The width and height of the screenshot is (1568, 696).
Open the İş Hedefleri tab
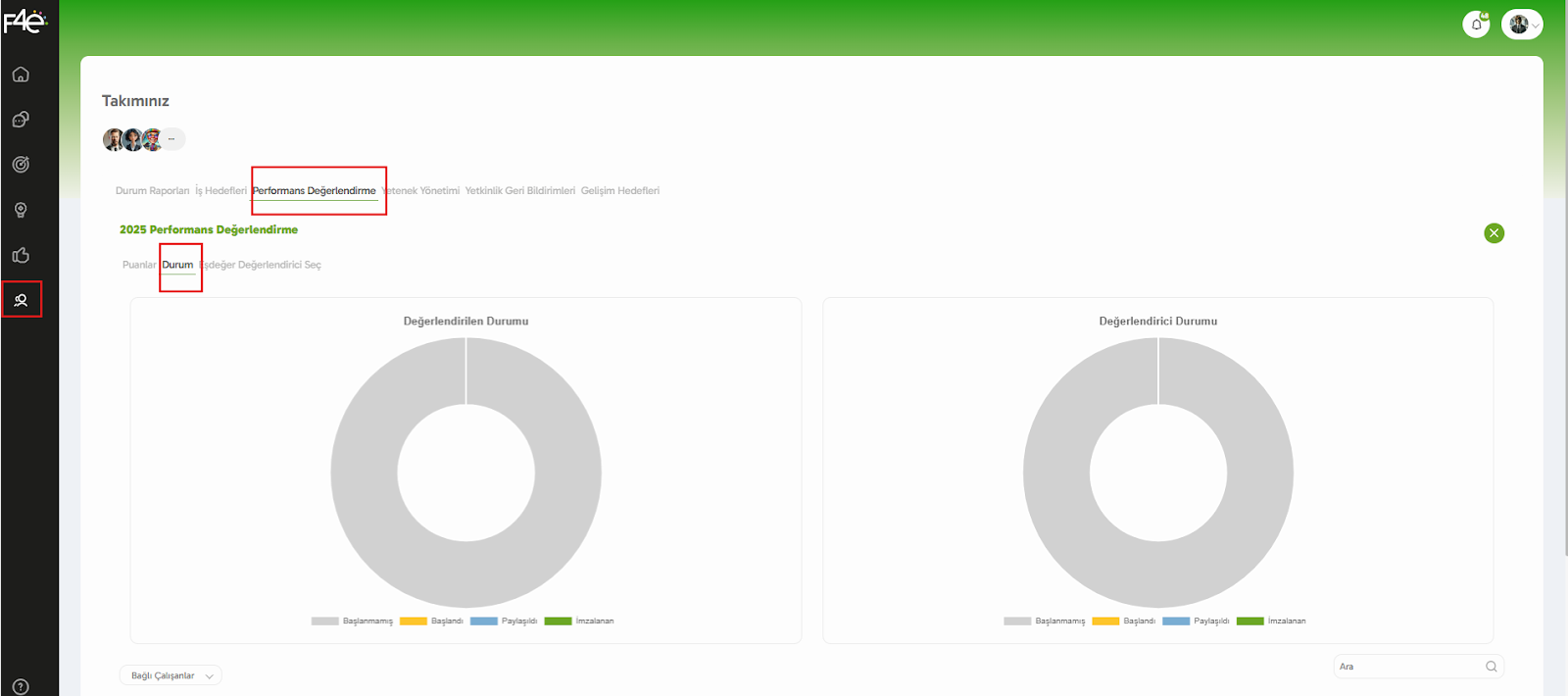coord(220,191)
